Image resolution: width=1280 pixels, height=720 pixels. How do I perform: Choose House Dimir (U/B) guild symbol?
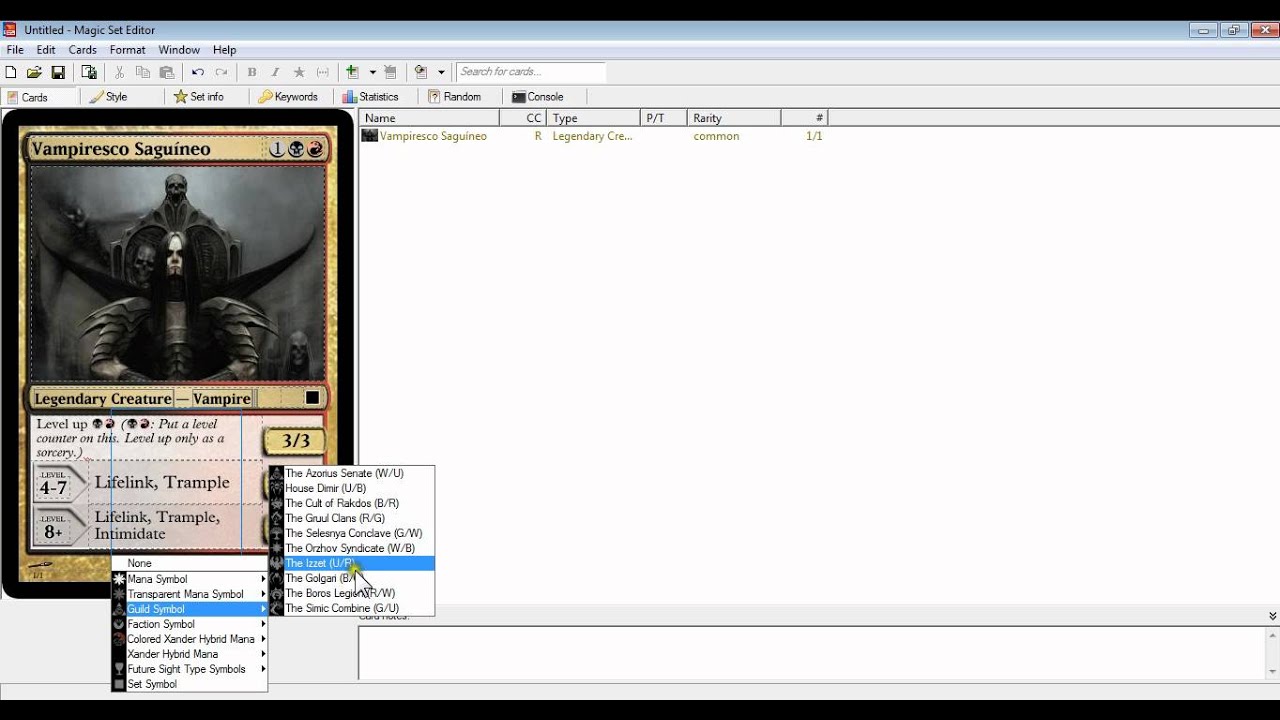click(351, 488)
